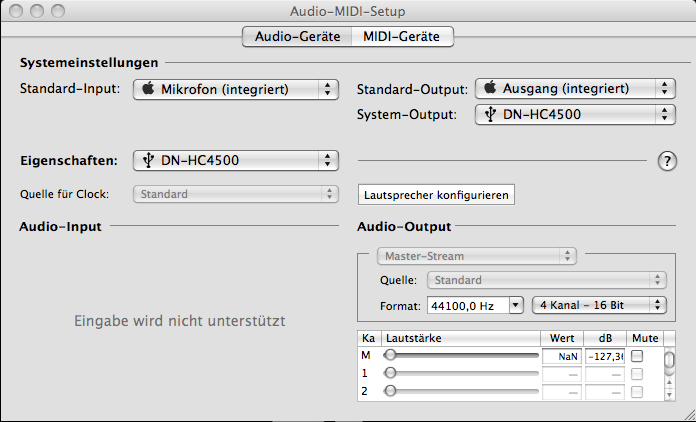This screenshot has width=696, height=422.
Task: Expand the 44100,0 Hz format combo box
Action: tap(516, 304)
